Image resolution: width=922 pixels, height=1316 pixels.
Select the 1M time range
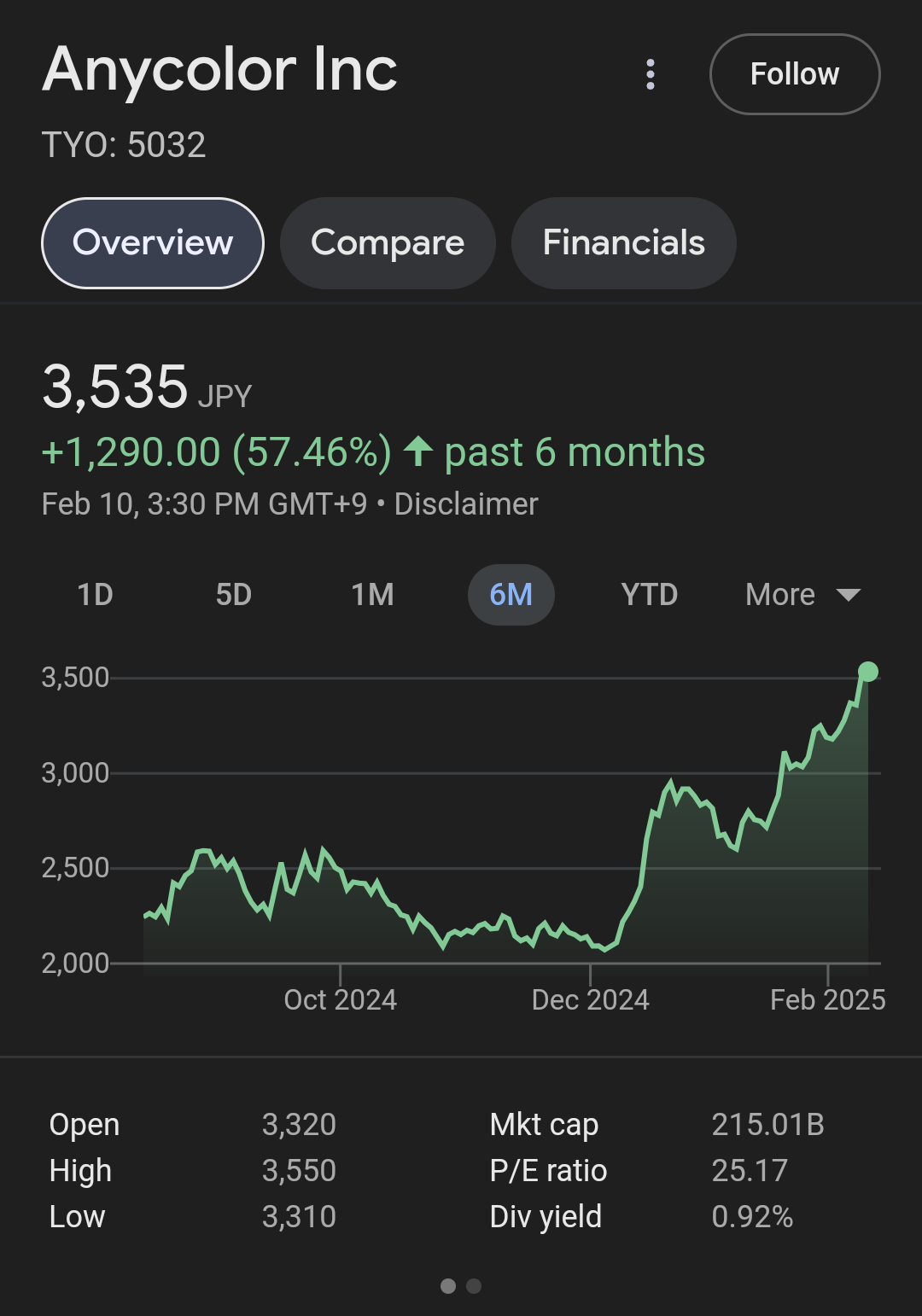point(372,595)
